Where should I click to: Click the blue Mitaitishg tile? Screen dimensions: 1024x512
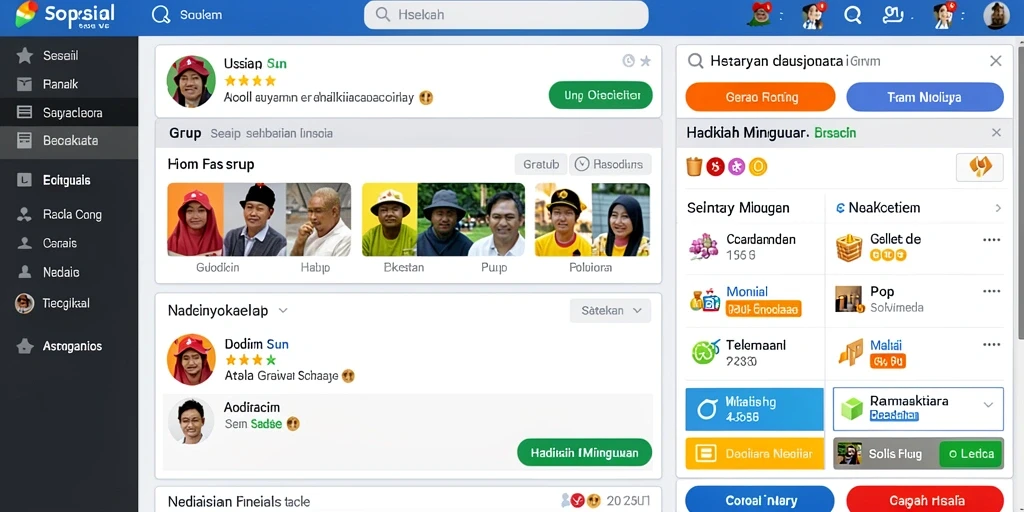point(754,409)
